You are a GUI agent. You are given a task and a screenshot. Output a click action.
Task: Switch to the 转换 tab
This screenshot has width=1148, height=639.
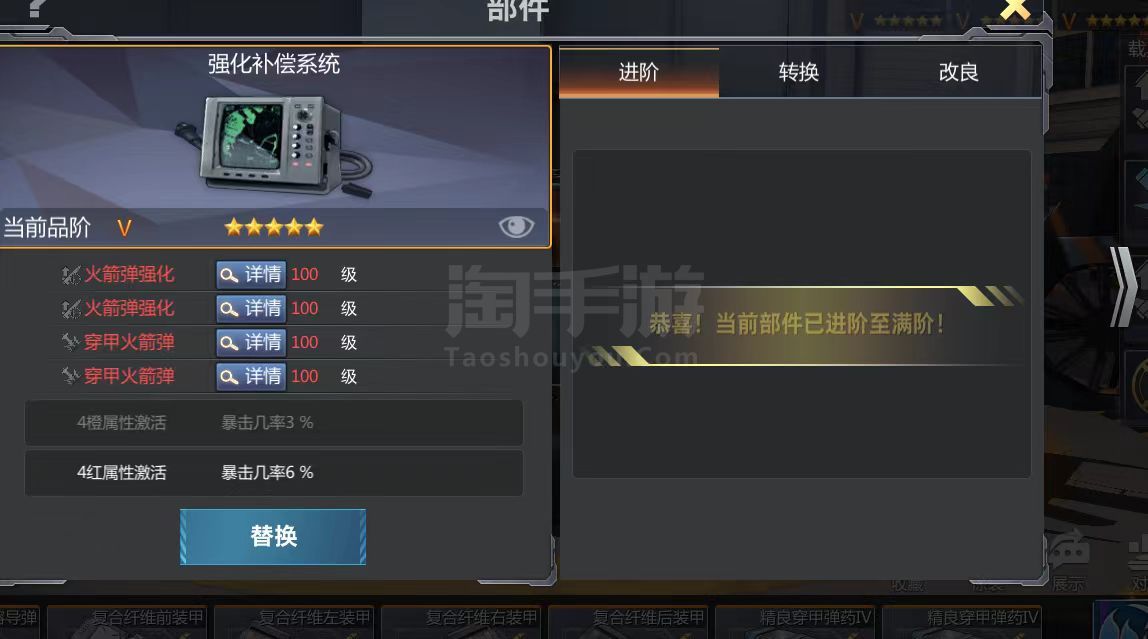[799, 72]
